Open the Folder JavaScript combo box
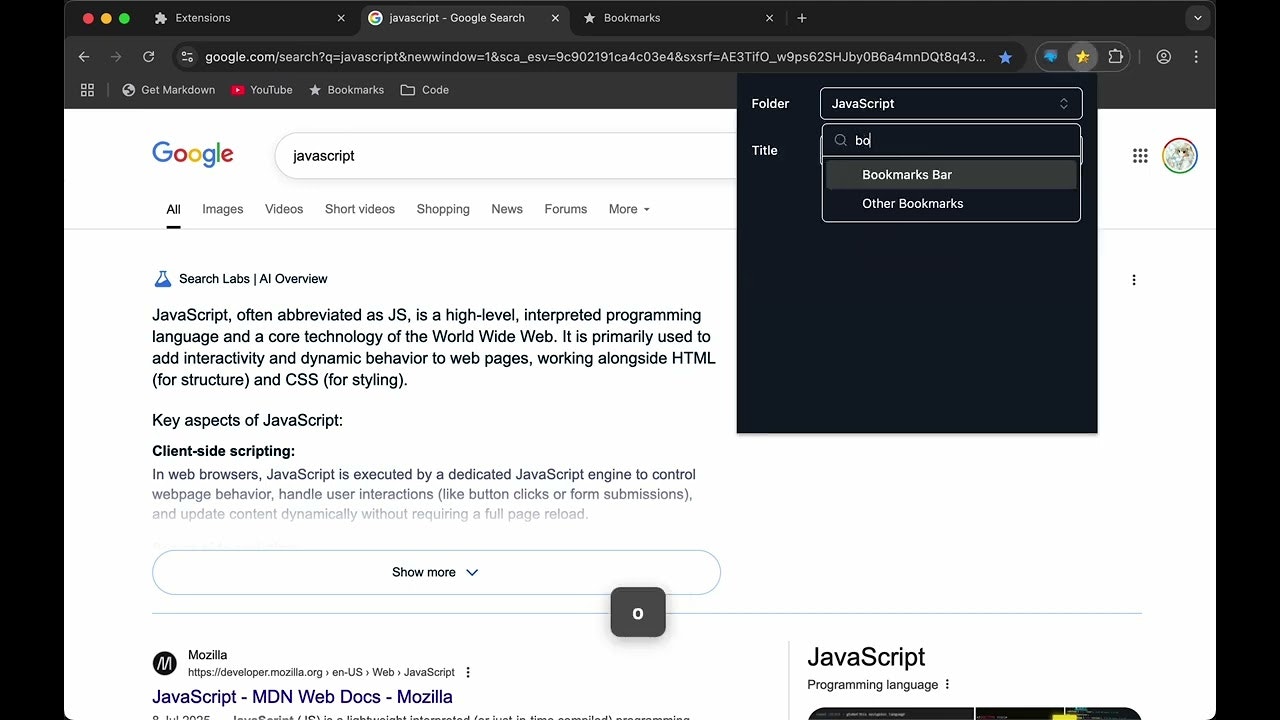 [x=950, y=104]
